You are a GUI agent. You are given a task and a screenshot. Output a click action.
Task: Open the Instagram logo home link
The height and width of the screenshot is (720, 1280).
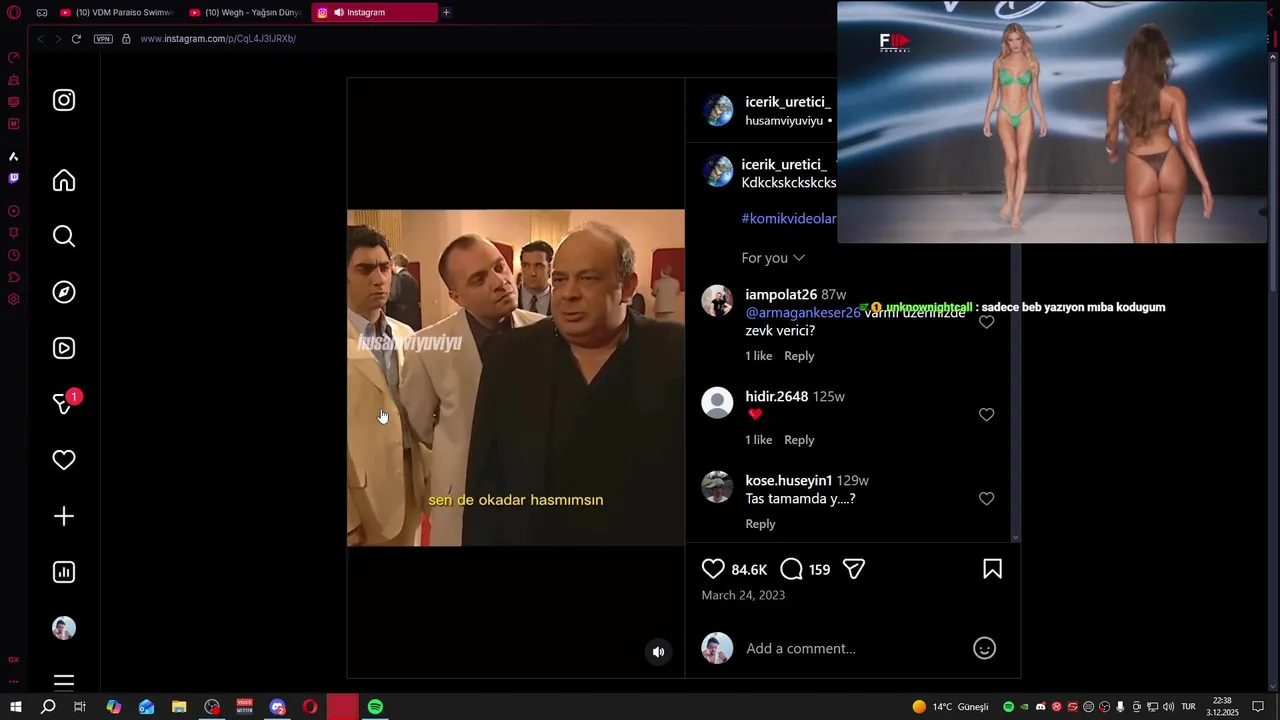[64, 100]
